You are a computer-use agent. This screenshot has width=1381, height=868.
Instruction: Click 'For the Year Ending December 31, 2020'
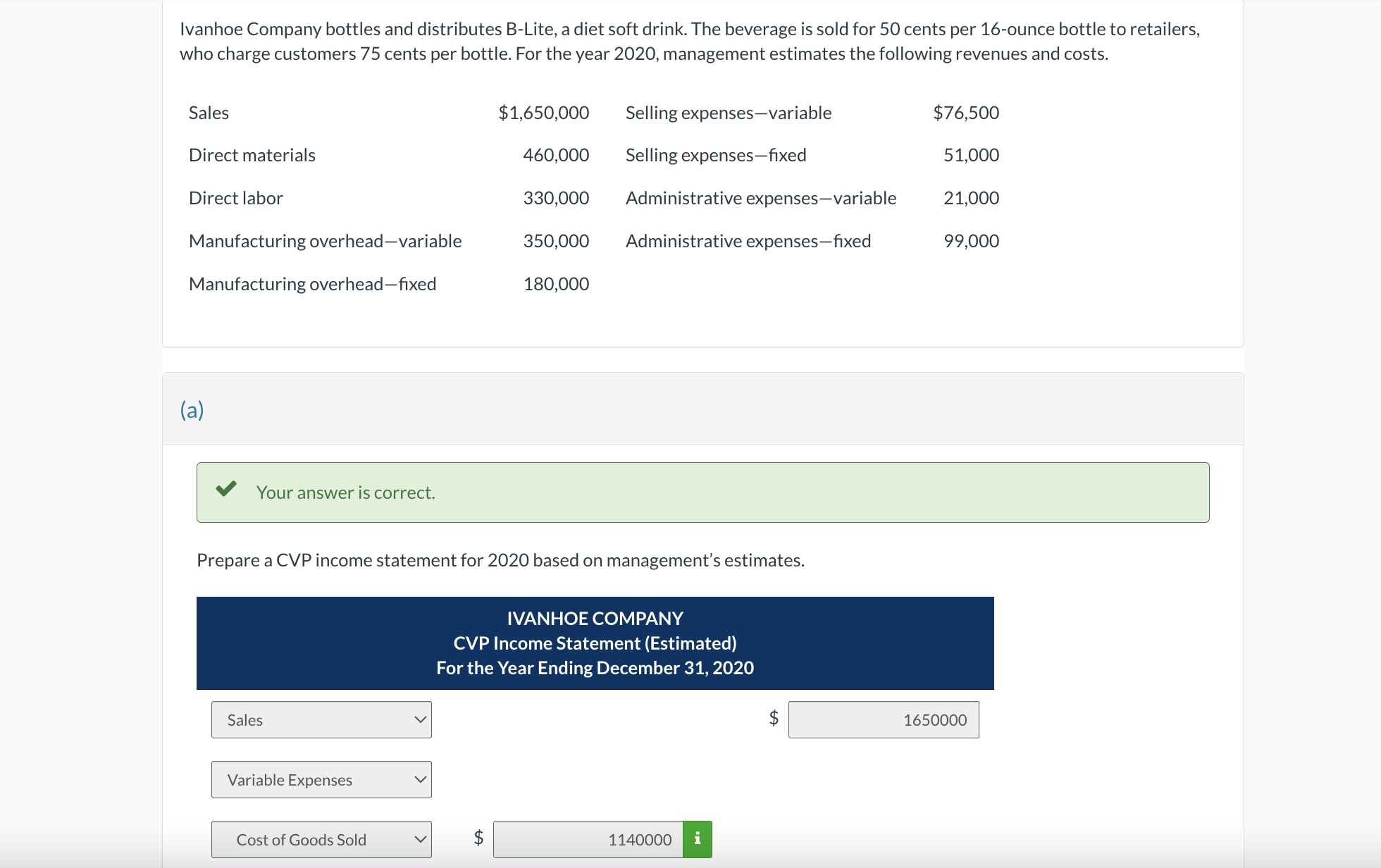pos(595,668)
